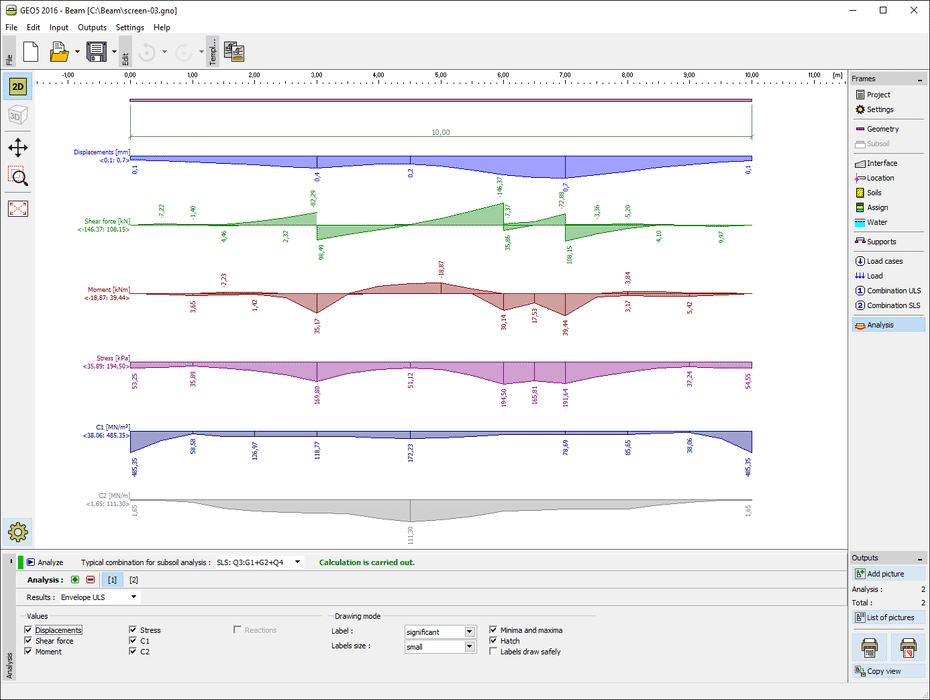Activate the pan (move view) tool

tap(18, 148)
